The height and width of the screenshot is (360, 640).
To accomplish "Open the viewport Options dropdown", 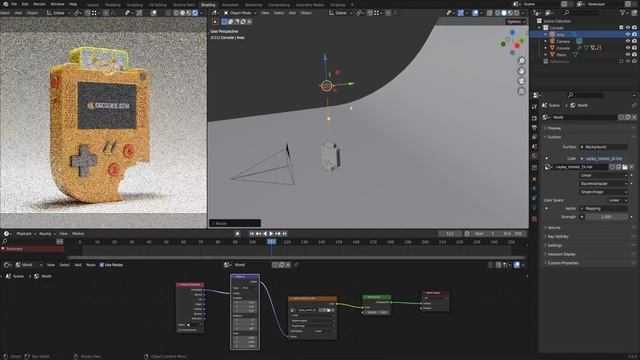I will pyautogui.click(x=516, y=22).
